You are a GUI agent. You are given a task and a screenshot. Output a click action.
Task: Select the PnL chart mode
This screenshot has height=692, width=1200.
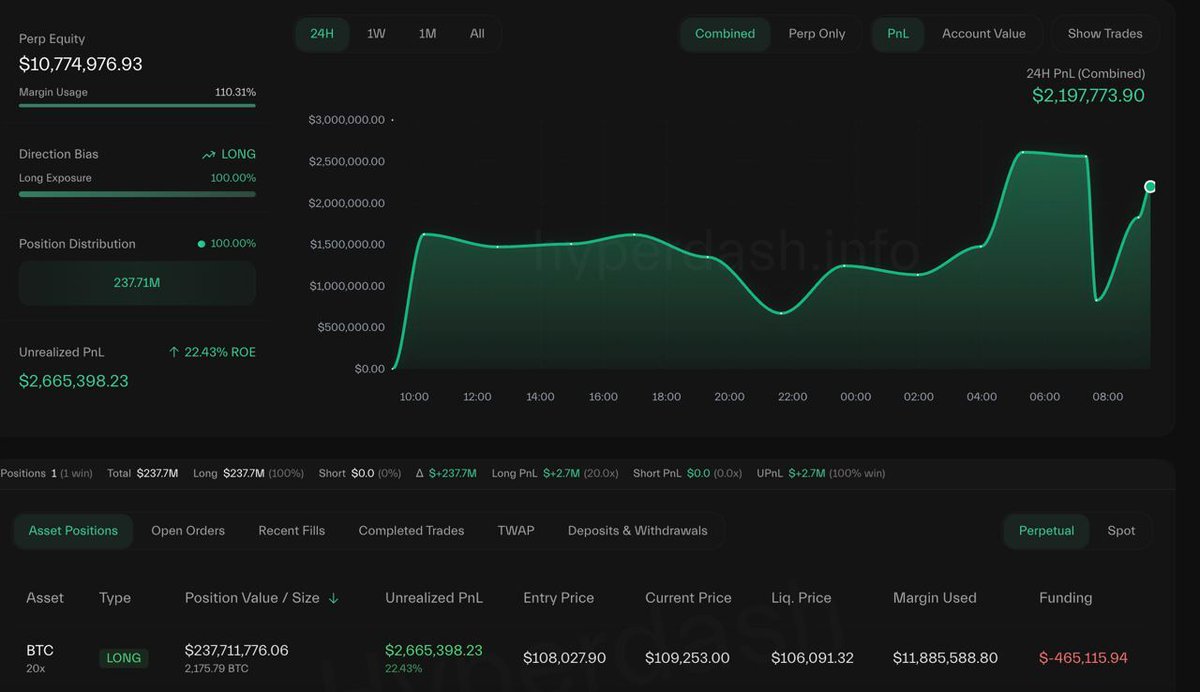click(x=898, y=33)
